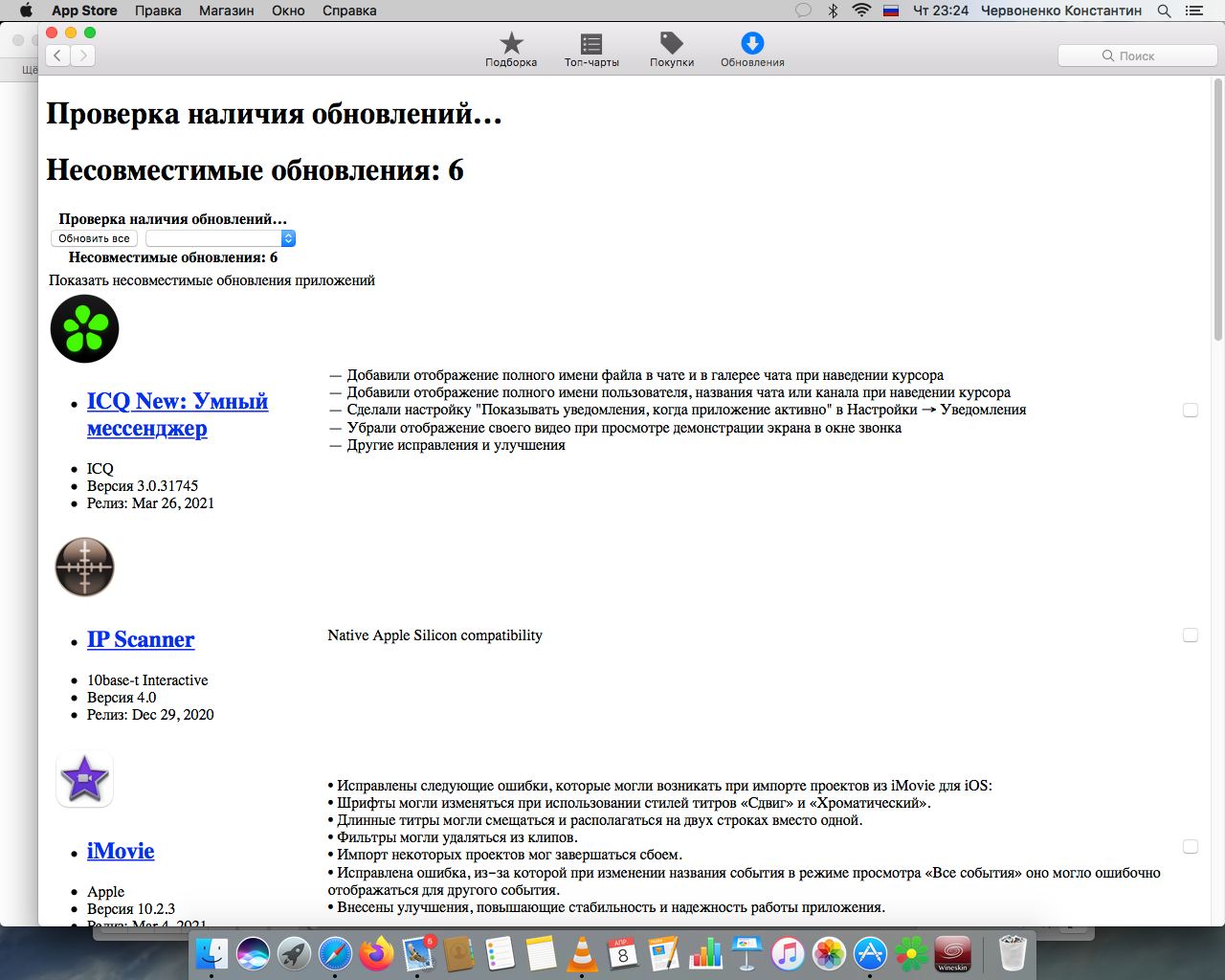Screen dimensions: 1225x980
Task: Open Keynote from the Dock
Action: click(x=746, y=954)
